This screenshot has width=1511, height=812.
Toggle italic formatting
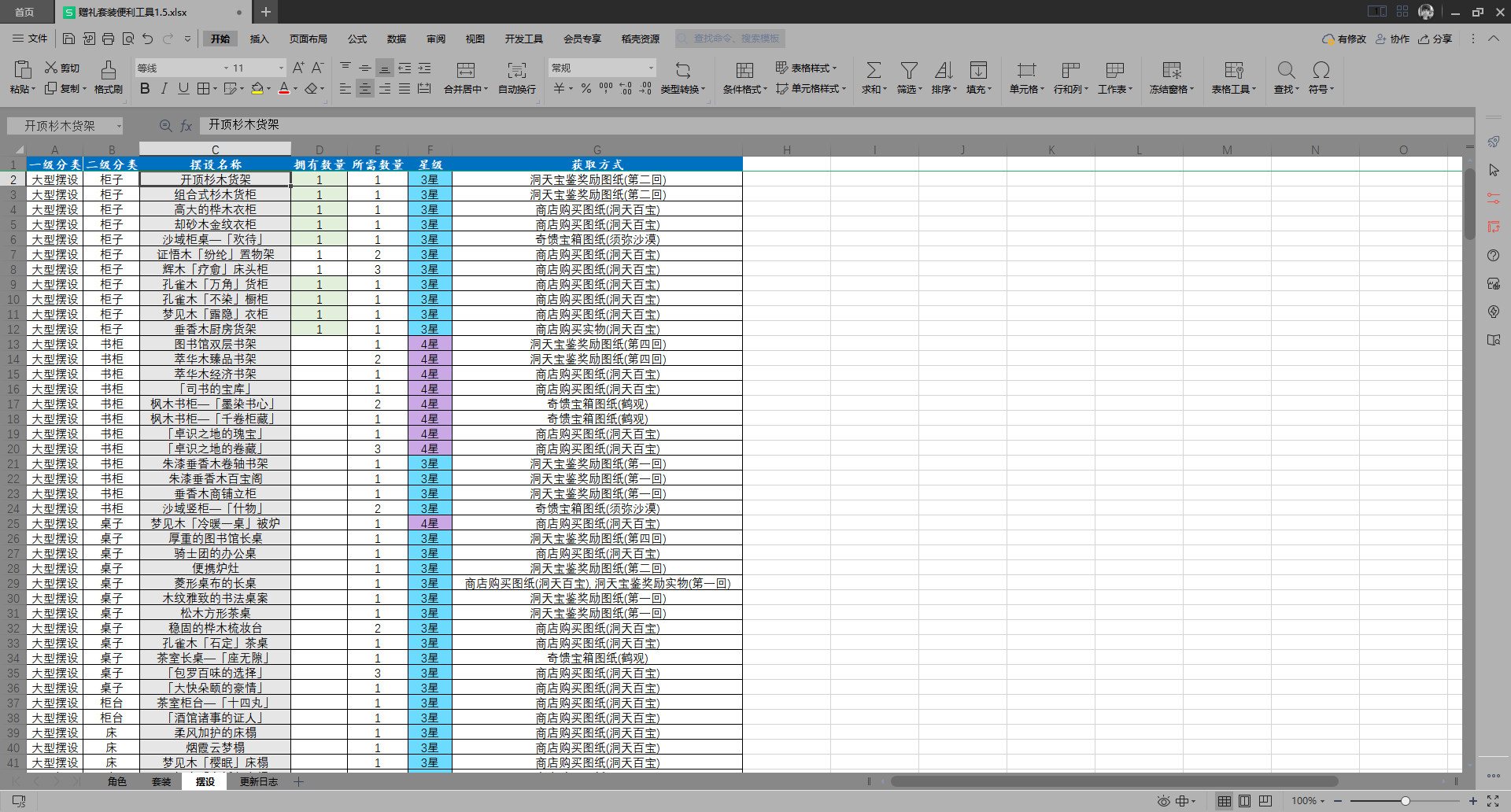pos(164,89)
